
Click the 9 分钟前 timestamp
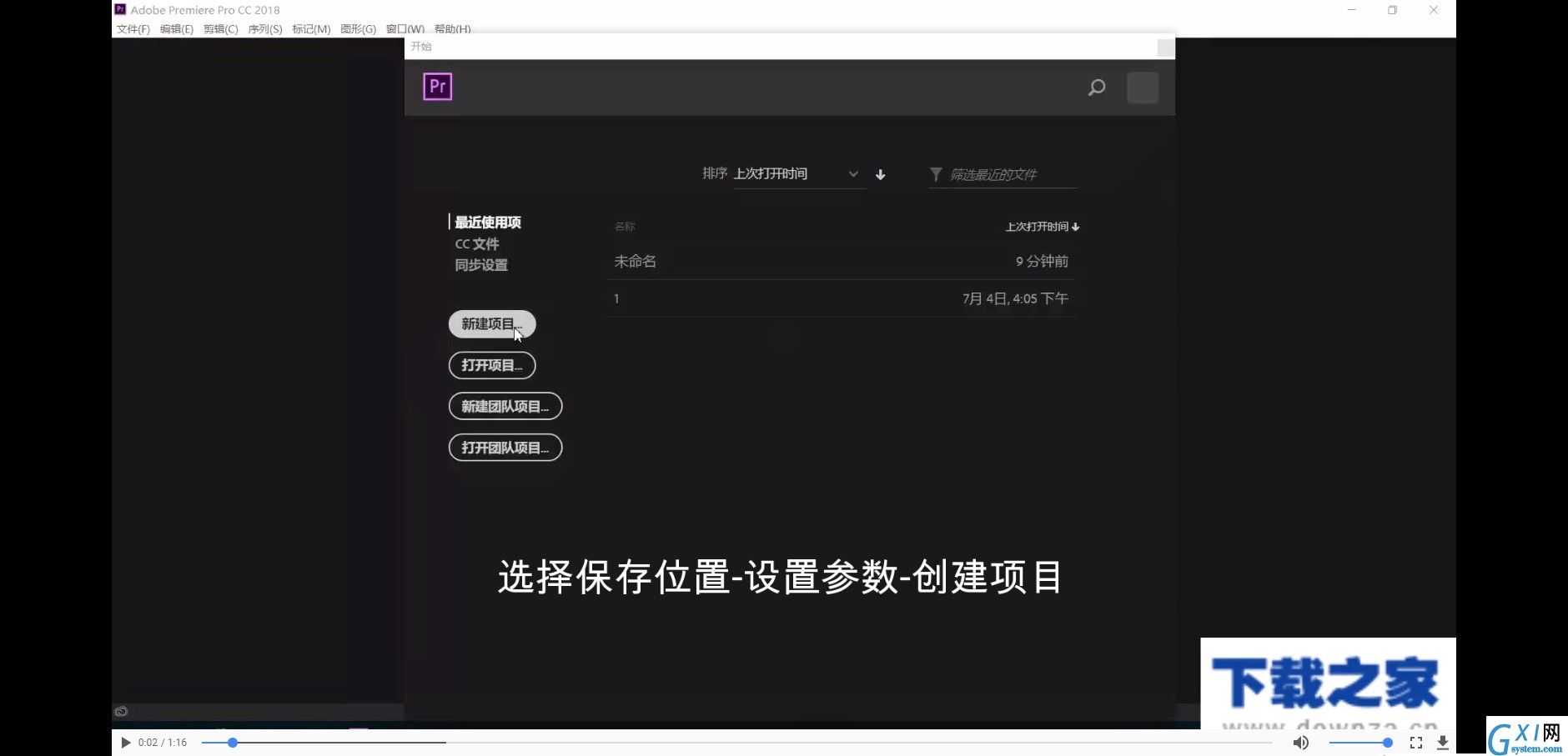click(x=1042, y=262)
